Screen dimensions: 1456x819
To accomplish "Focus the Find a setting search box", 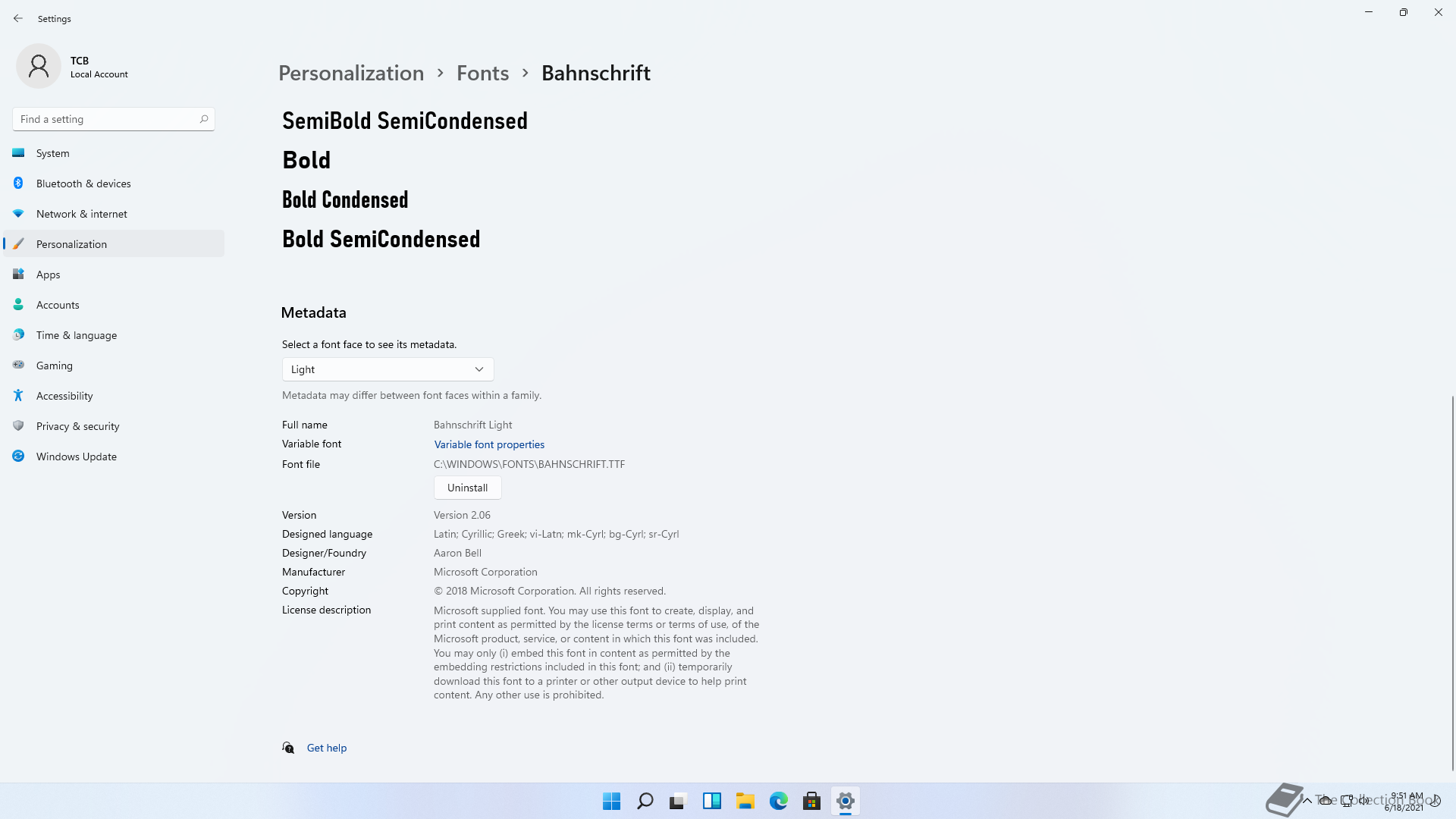I will 114,119.
